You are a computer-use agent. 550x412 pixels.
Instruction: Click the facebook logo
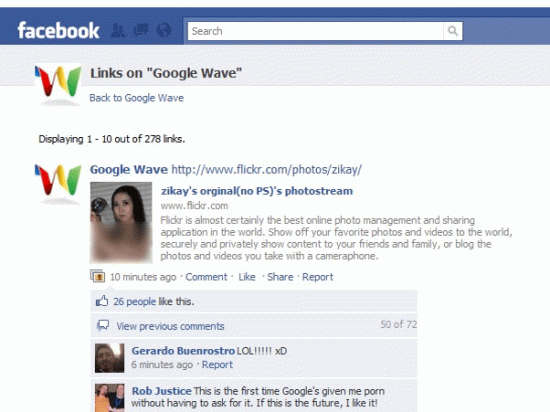[58, 31]
